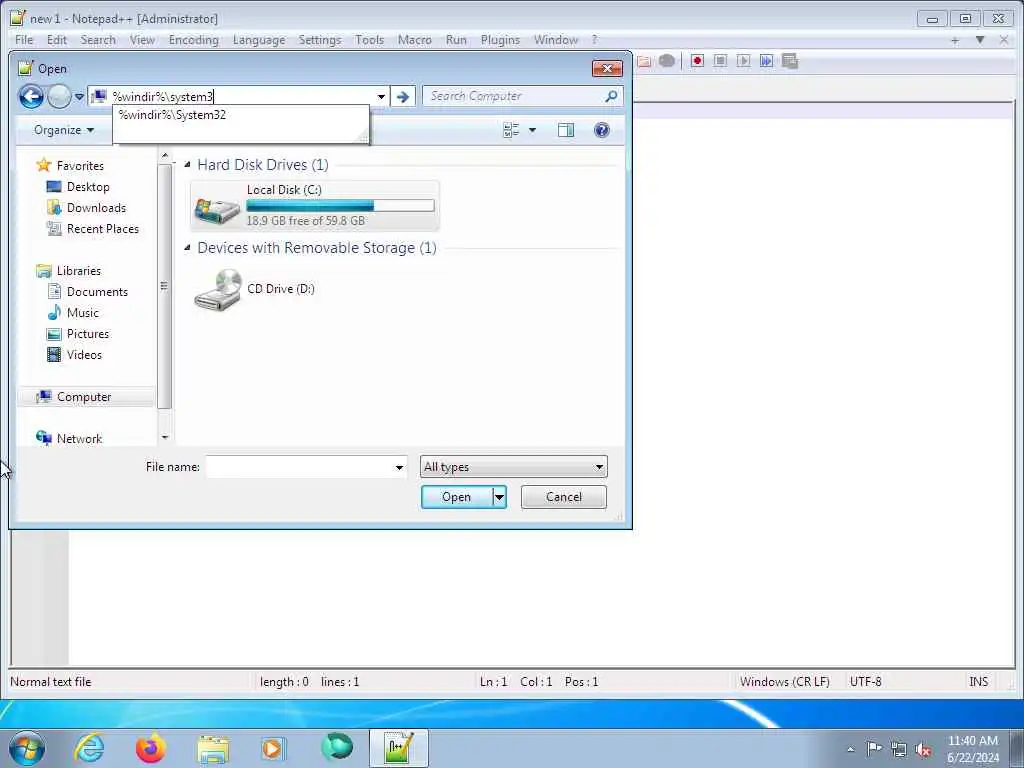Open the File menu
The image size is (1024, 768).
coord(24,40)
